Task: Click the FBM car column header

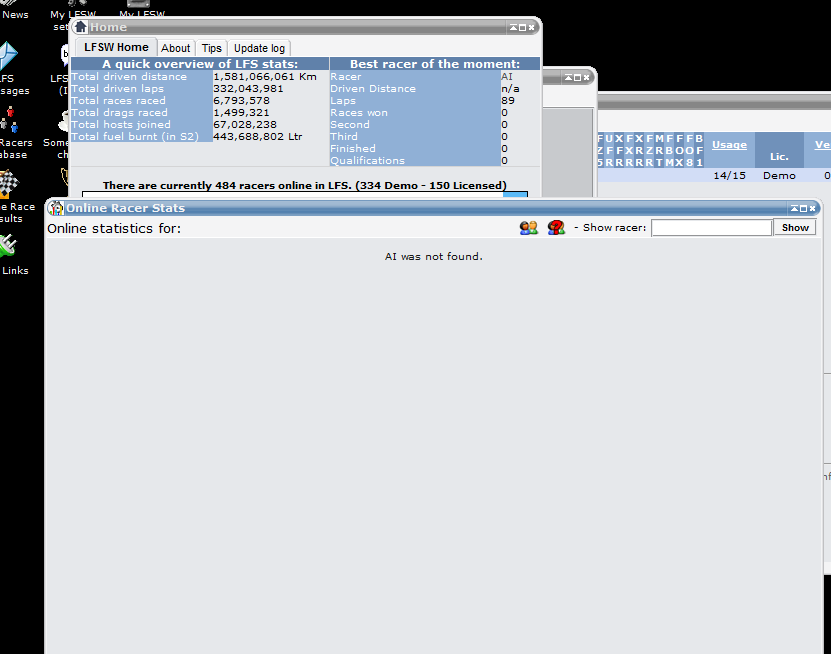Action: (669, 151)
